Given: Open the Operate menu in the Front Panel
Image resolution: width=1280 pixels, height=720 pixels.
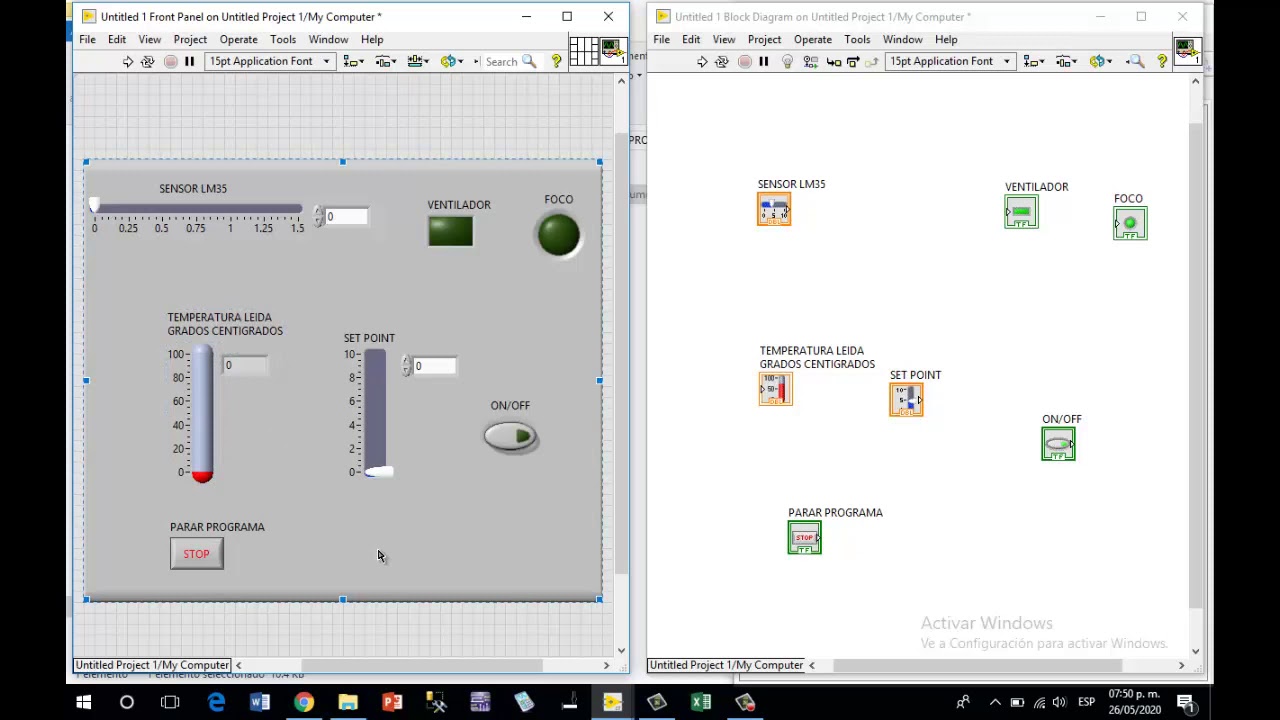Looking at the screenshot, I should pos(238,40).
